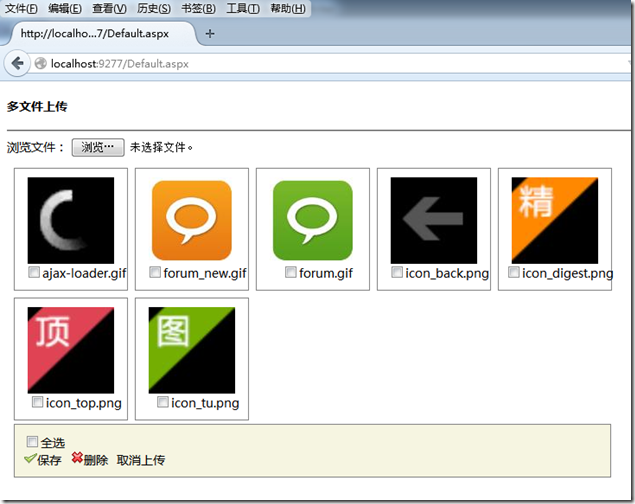Click the 取消上传 cancel upload link
Viewport: 635px width, 504px height.
[x=141, y=460]
